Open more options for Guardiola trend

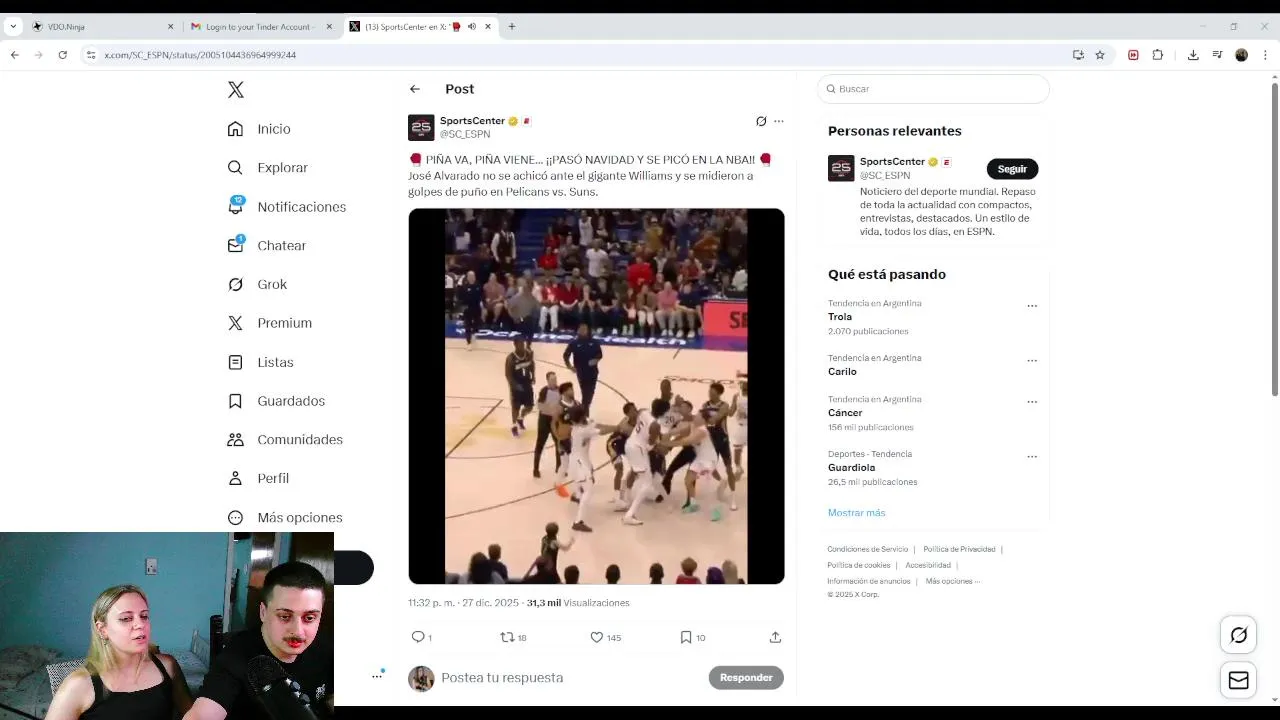1032,457
